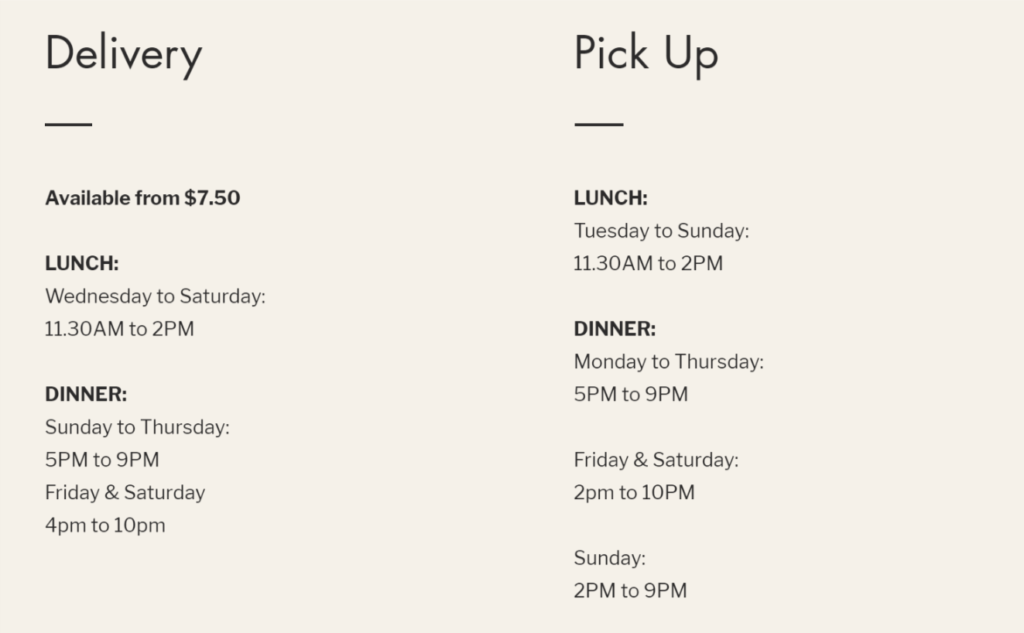Click the DINNER label under Pick Up

point(615,329)
